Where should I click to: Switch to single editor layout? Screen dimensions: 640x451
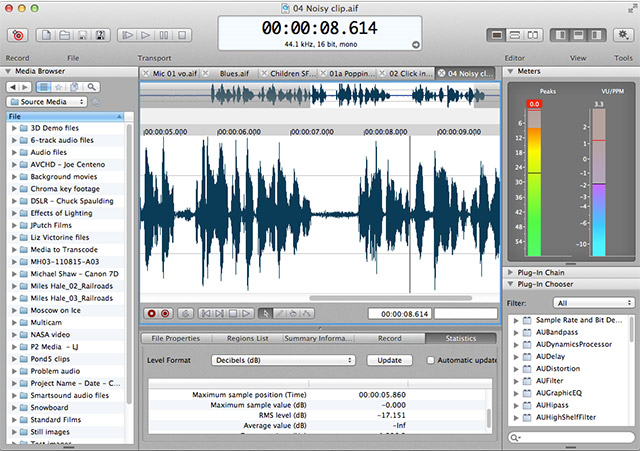(496, 35)
